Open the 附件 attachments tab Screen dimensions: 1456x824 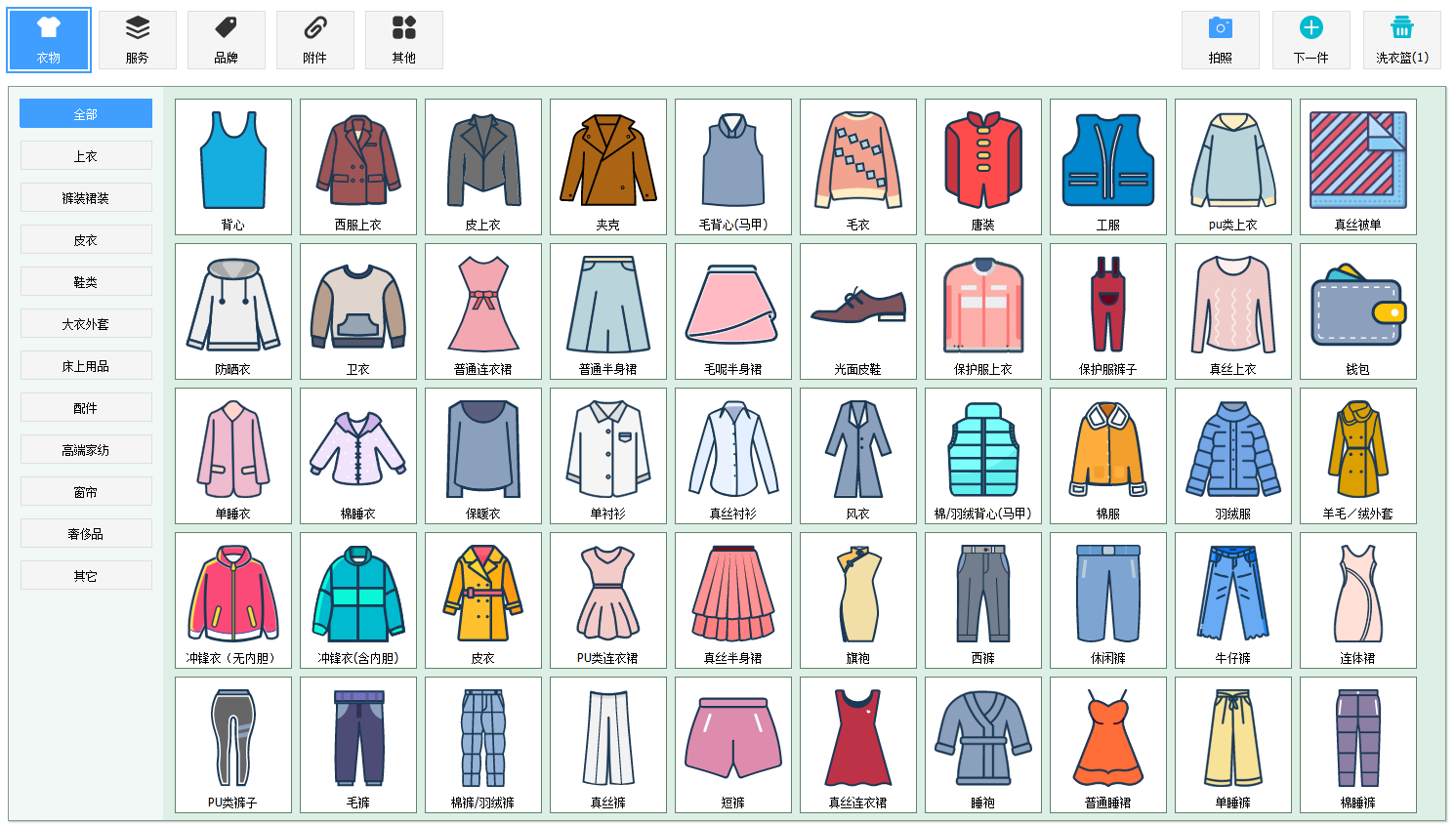315,40
